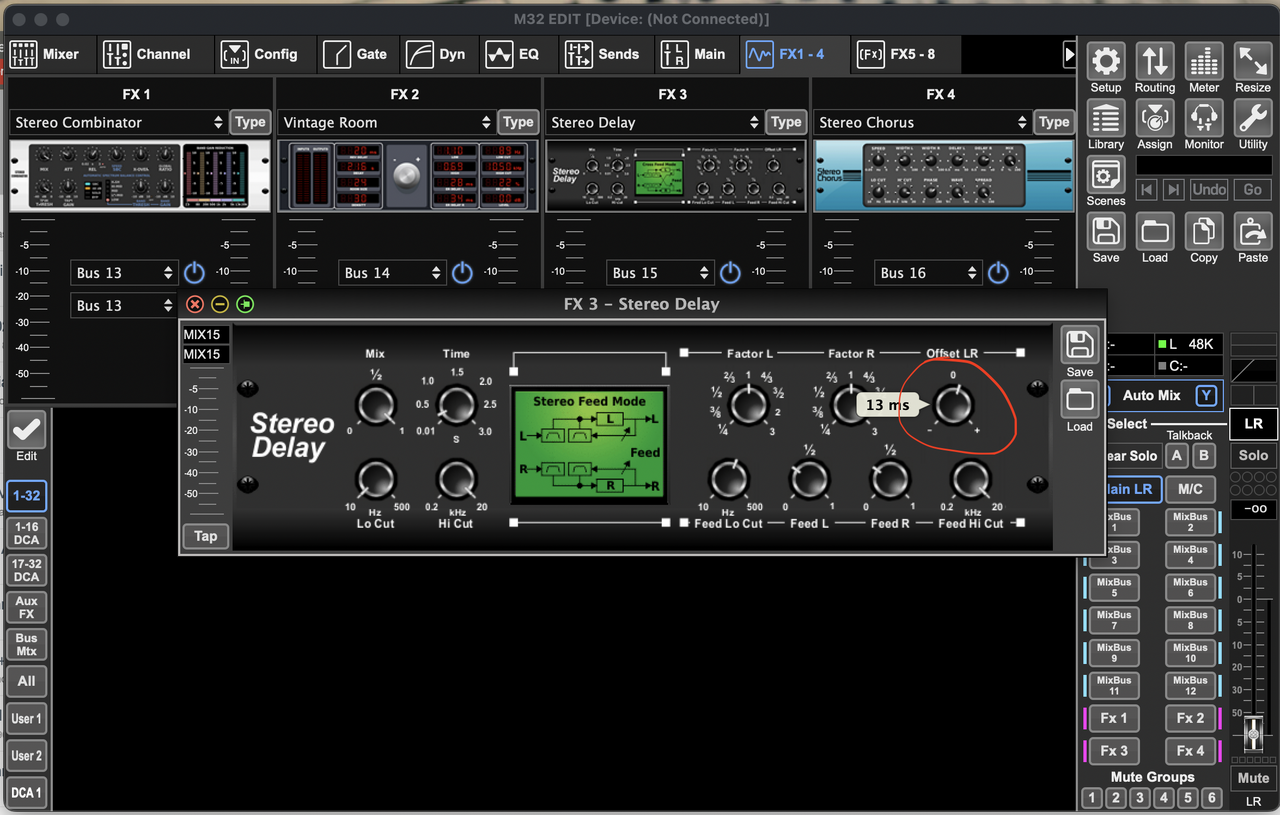
Task: Toggle the FX 2 power button
Action: point(462,272)
